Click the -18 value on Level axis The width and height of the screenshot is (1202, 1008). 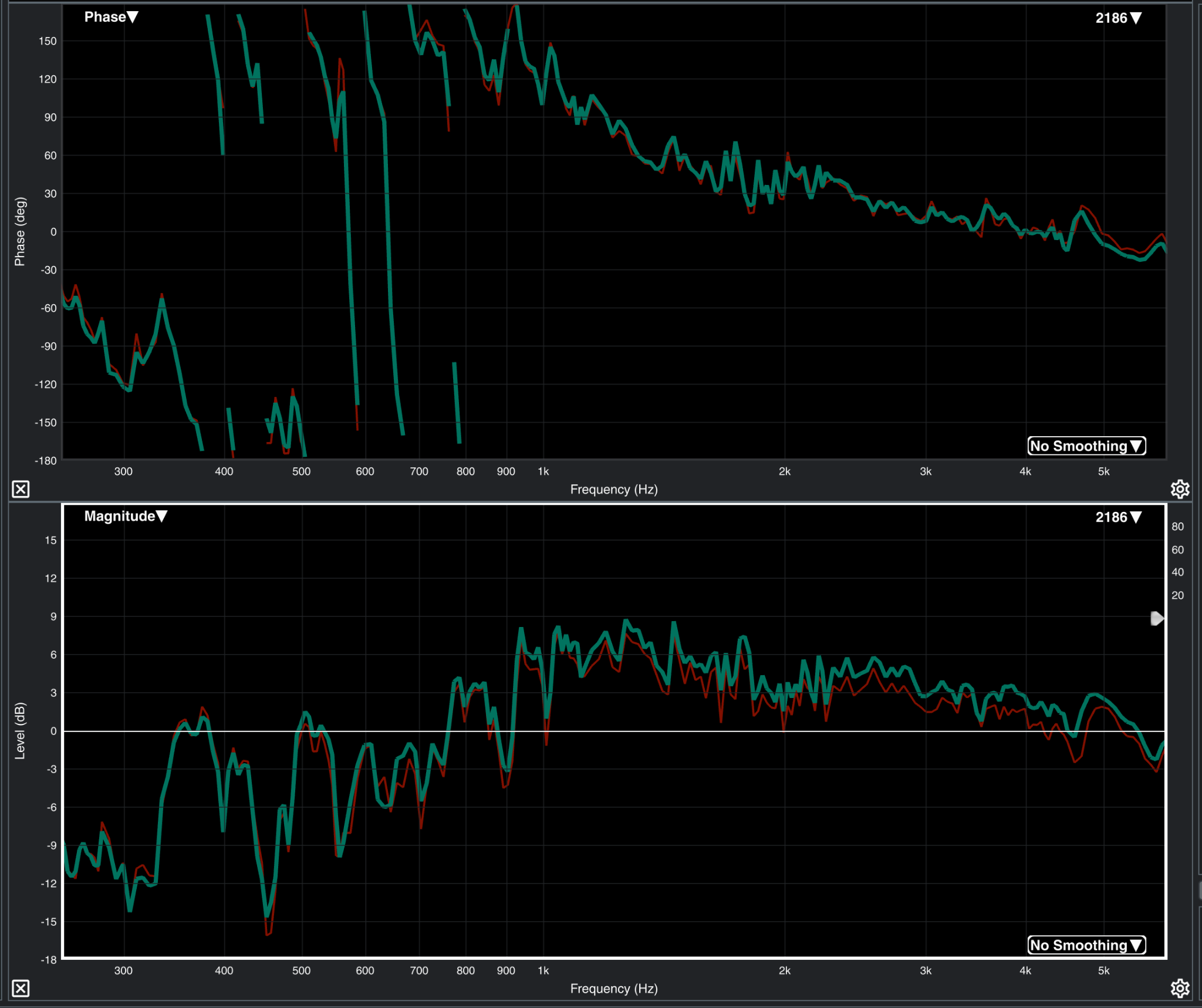click(x=49, y=960)
